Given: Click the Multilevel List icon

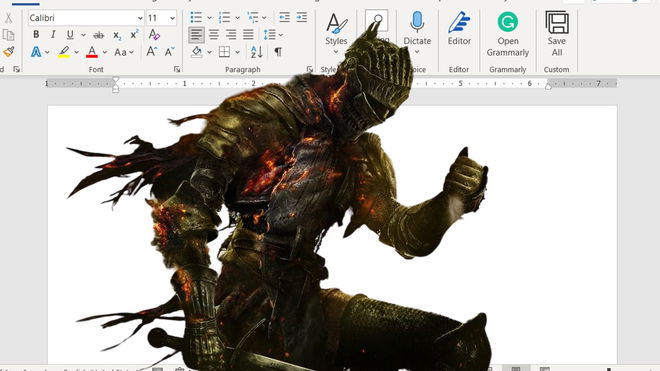Looking at the screenshot, I should 253,18.
